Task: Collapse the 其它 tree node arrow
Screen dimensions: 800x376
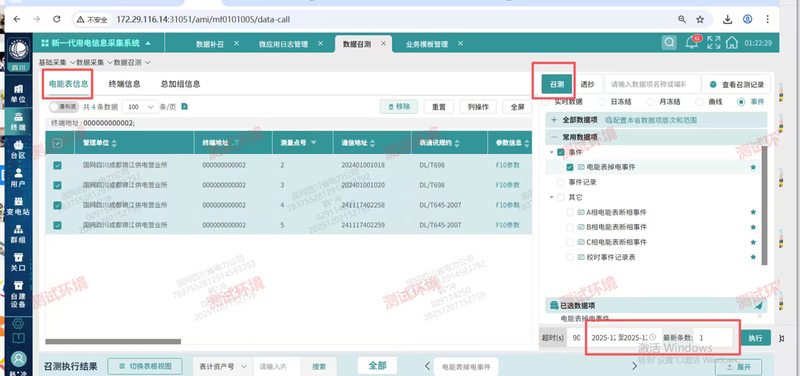Action: point(552,197)
